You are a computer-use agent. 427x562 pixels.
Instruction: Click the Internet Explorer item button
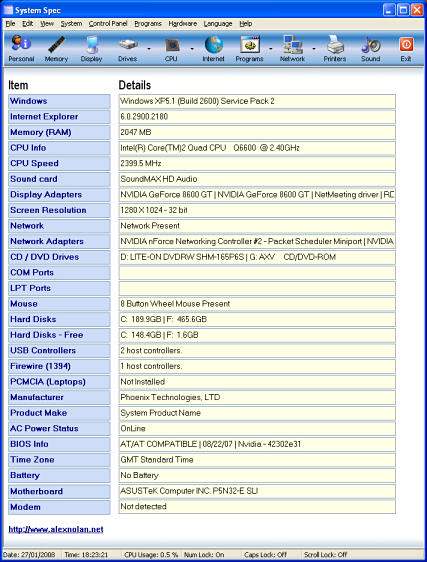pos(59,117)
